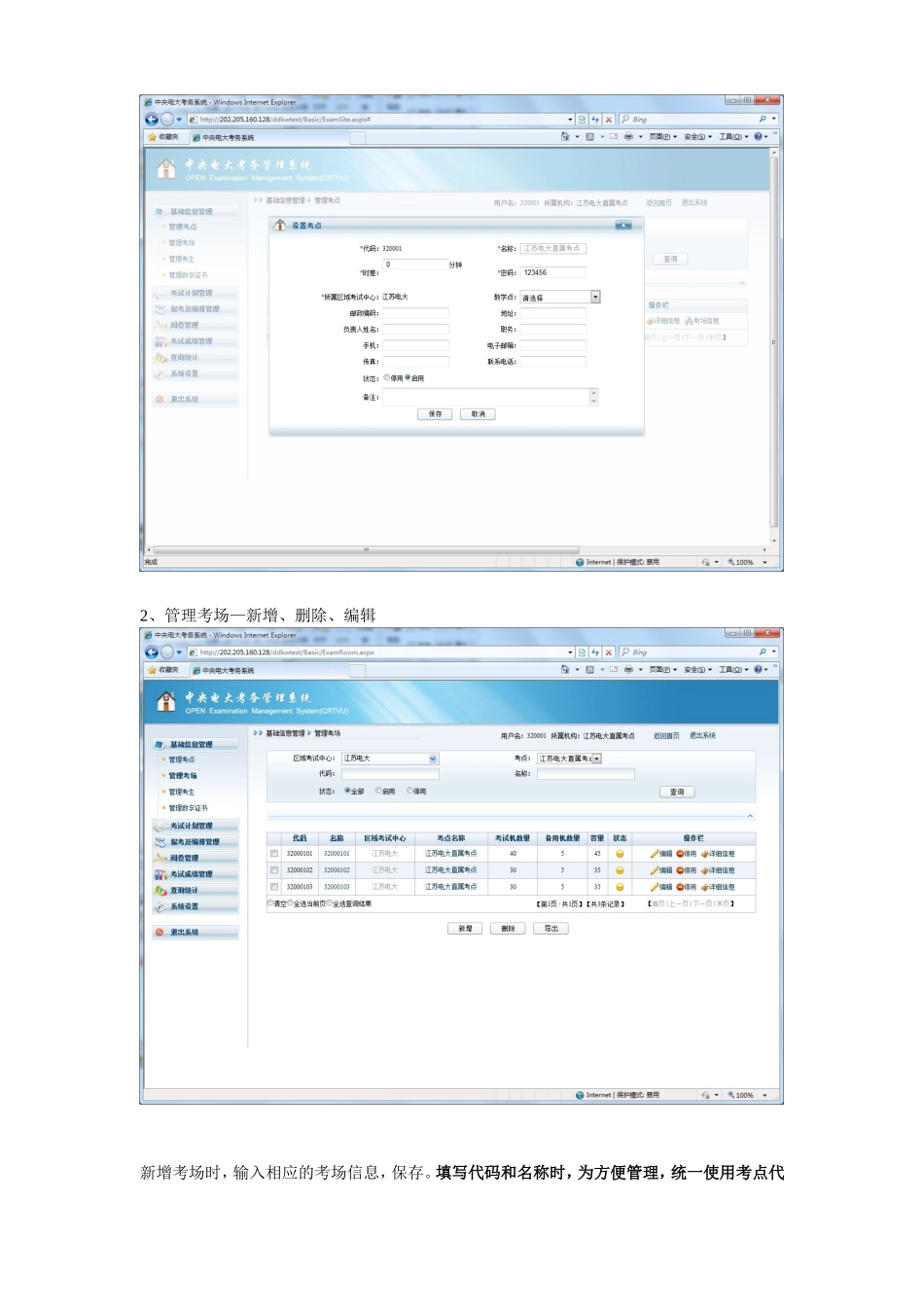The height and width of the screenshot is (1307, 924).
Task: Select 启用 status radio on 管理考场 filter
Action: tap(378, 792)
